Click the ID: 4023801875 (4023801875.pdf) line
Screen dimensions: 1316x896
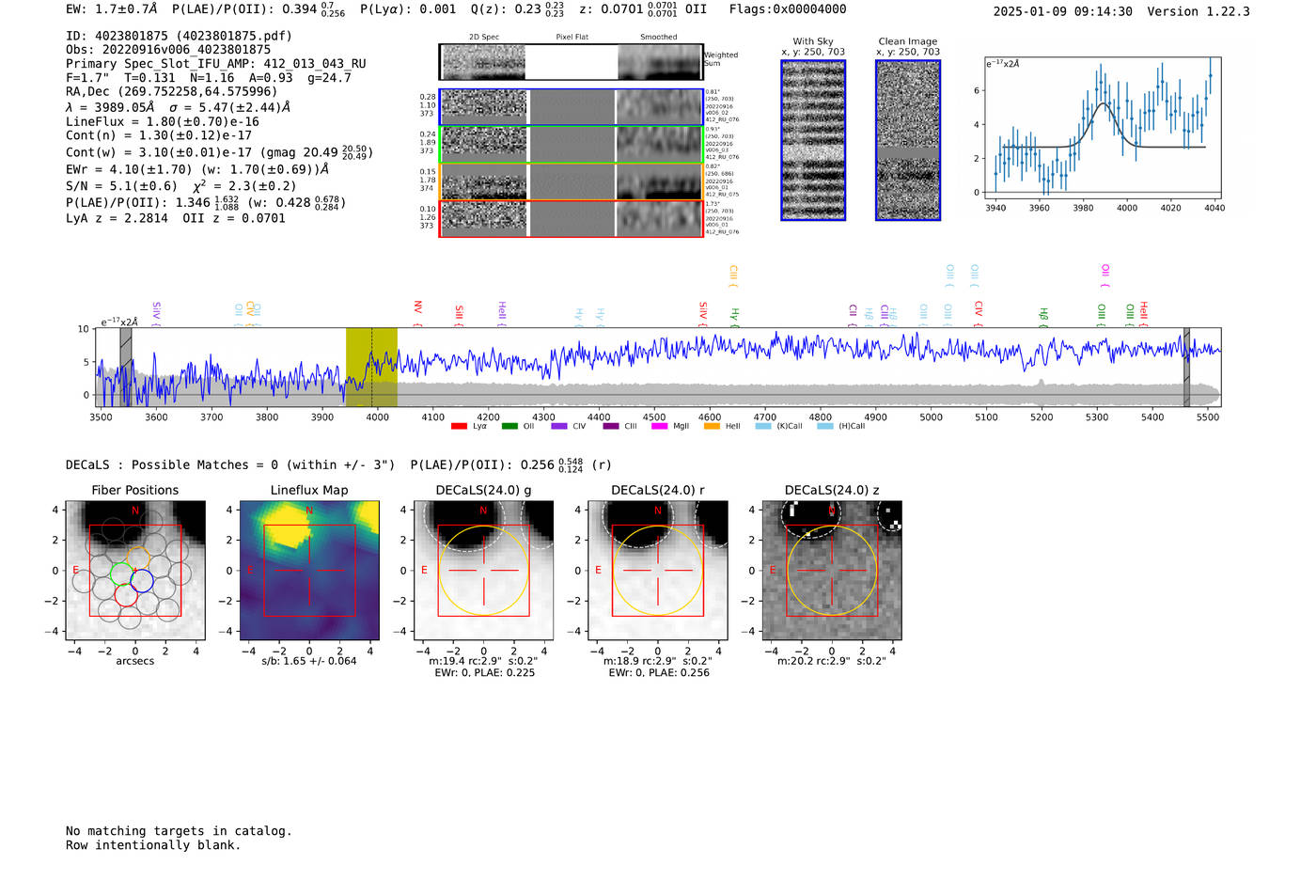pos(179,36)
